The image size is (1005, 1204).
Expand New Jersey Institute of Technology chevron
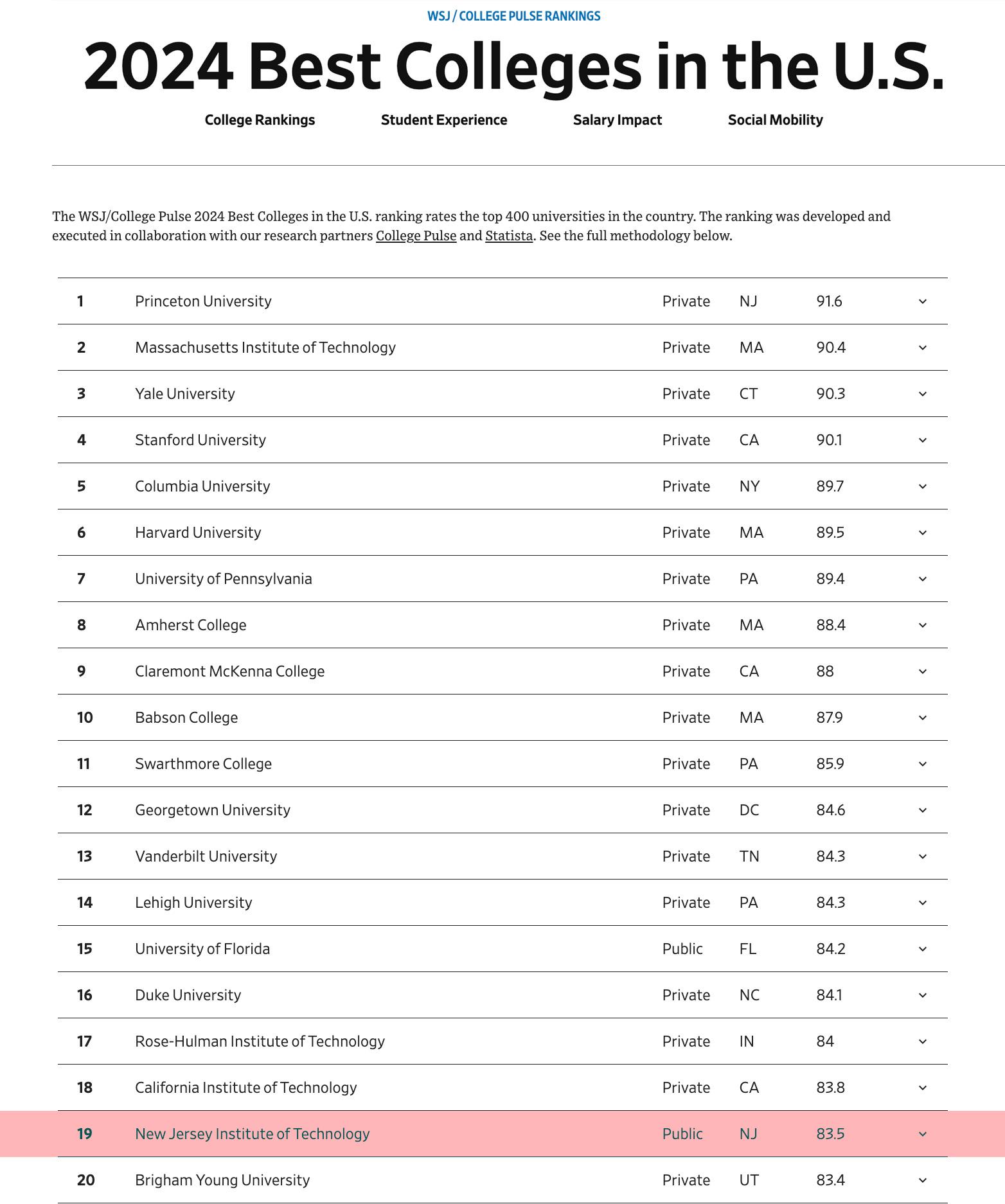click(x=922, y=1134)
